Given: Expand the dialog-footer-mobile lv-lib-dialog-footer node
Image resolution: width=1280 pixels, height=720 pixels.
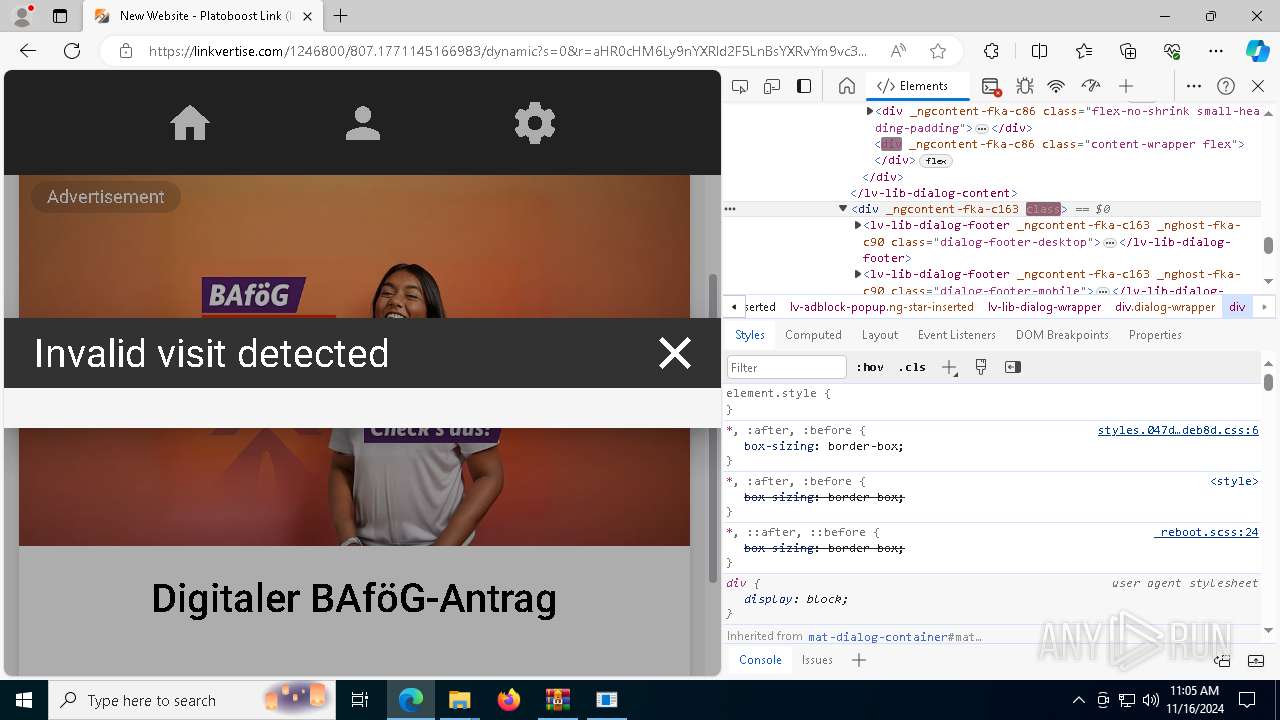Looking at the screenshot, I should click(x=858, y=274).
